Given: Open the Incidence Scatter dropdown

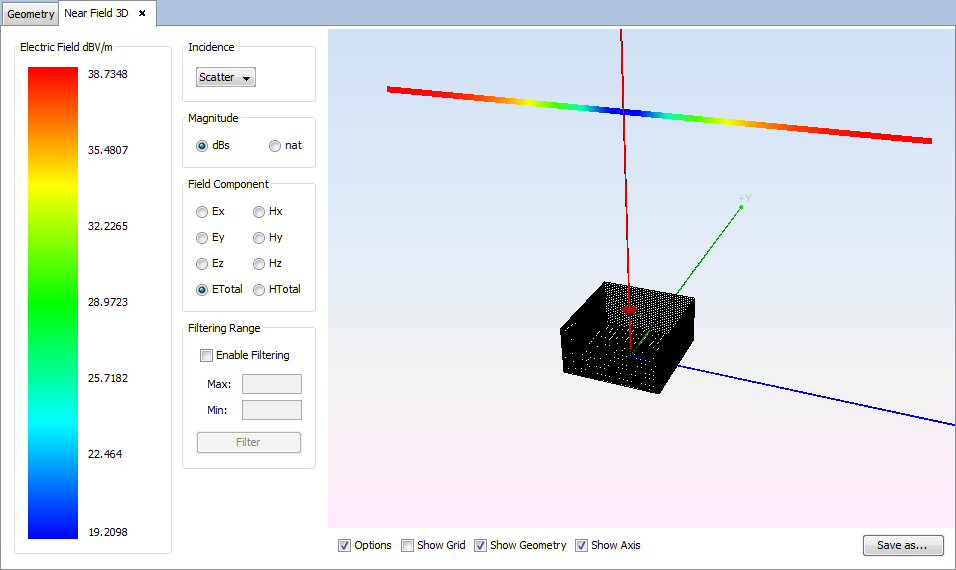Looking at the screenshot, I should (x=226, y=77).
